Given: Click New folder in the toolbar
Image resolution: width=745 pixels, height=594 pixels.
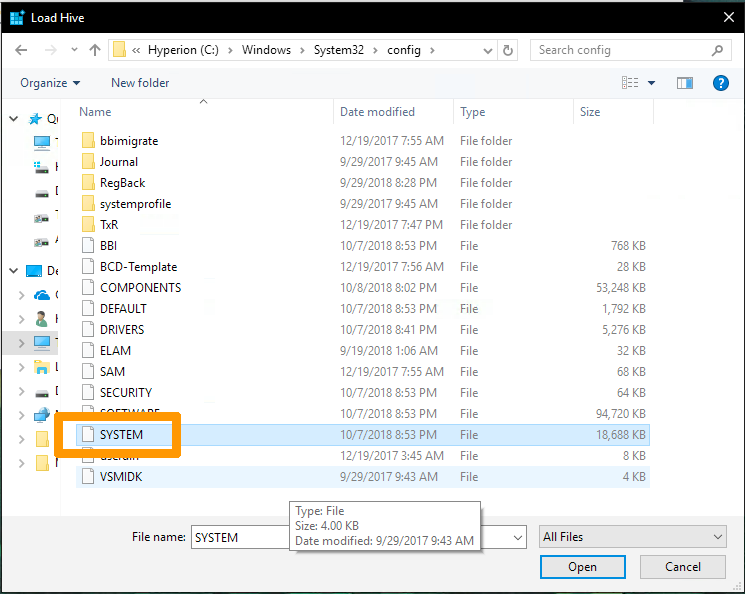Looking at the screenshot, I should 140,83.
